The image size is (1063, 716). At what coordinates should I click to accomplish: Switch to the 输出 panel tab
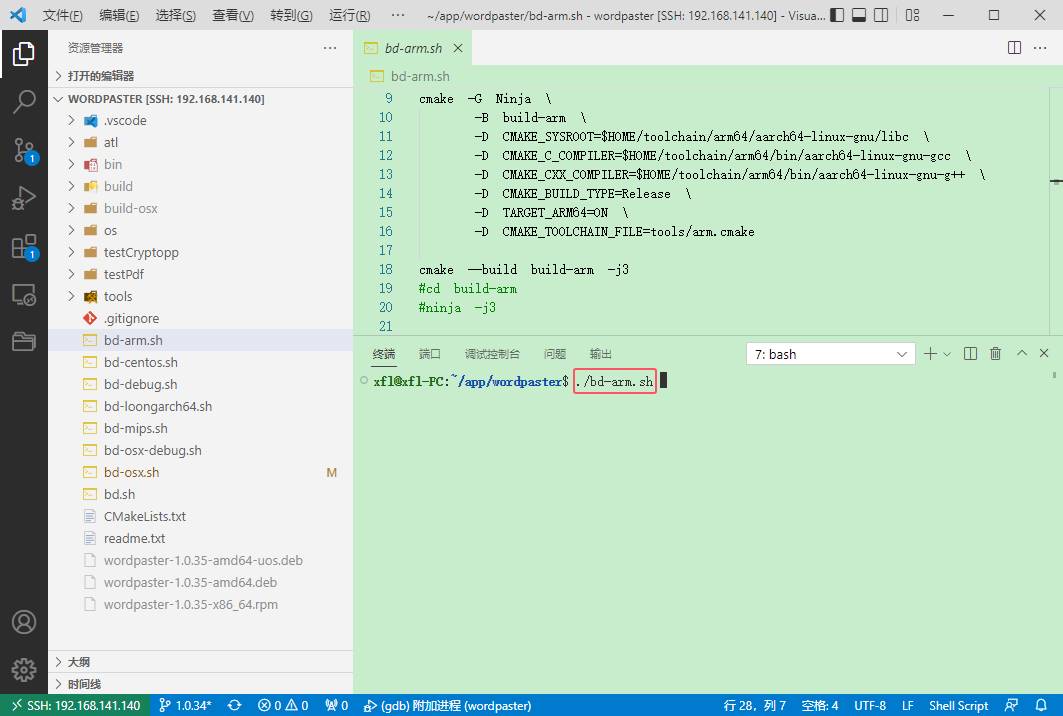(x=601, y=354)
